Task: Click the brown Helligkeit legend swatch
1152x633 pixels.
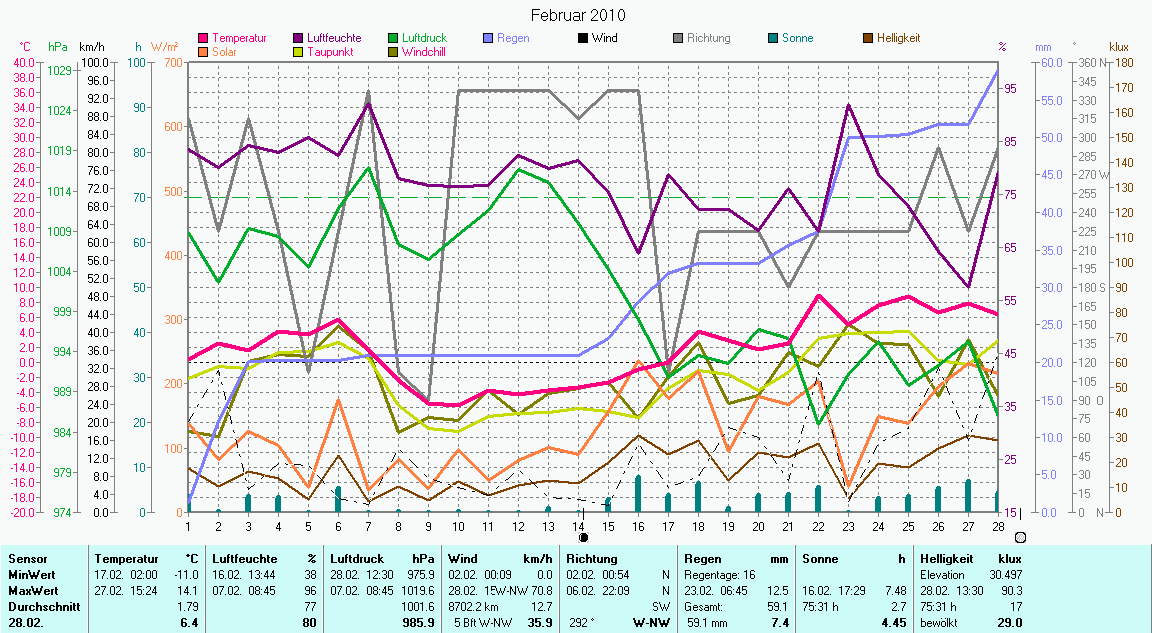Action: 867,39
